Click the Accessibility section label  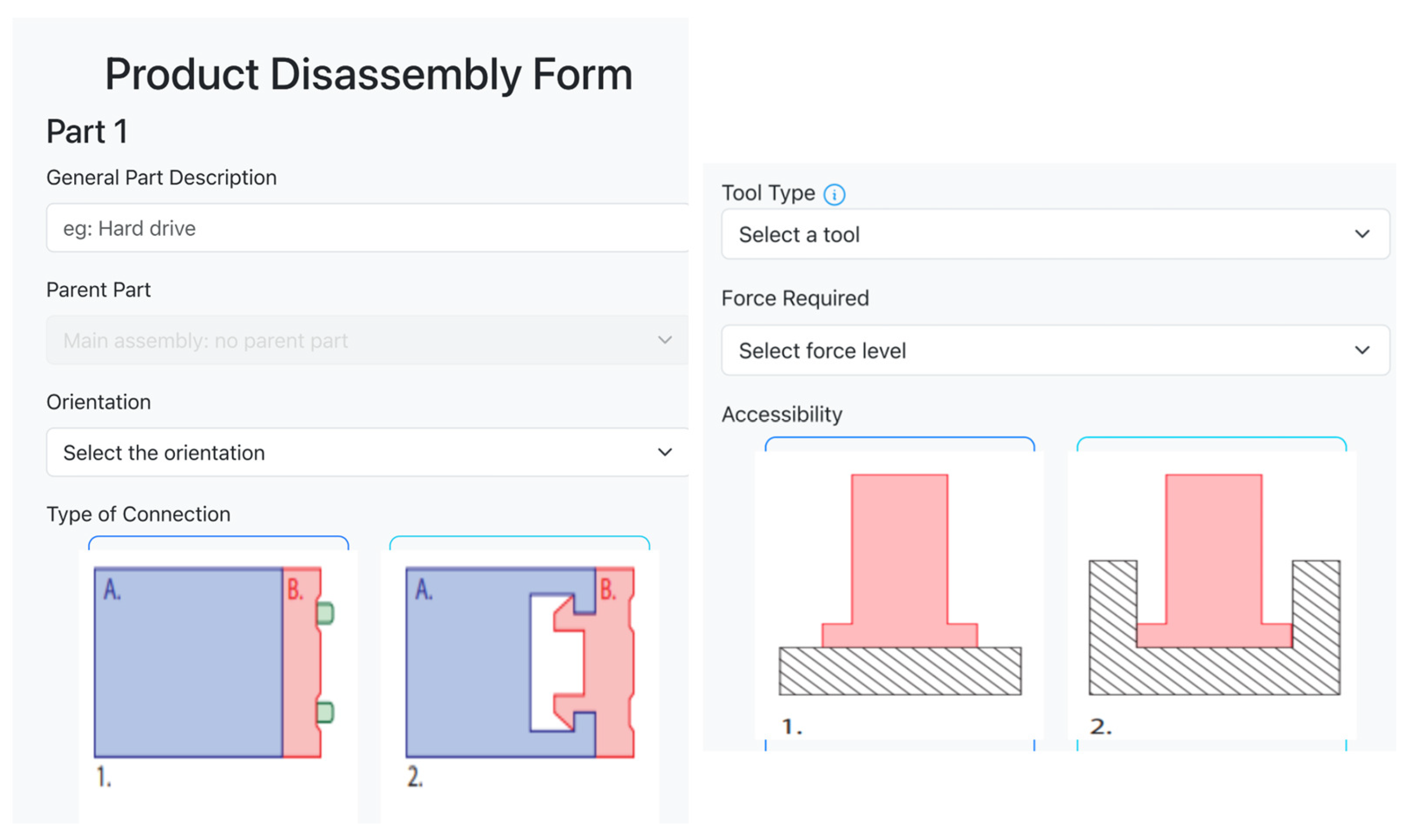(x=781, y=414)
